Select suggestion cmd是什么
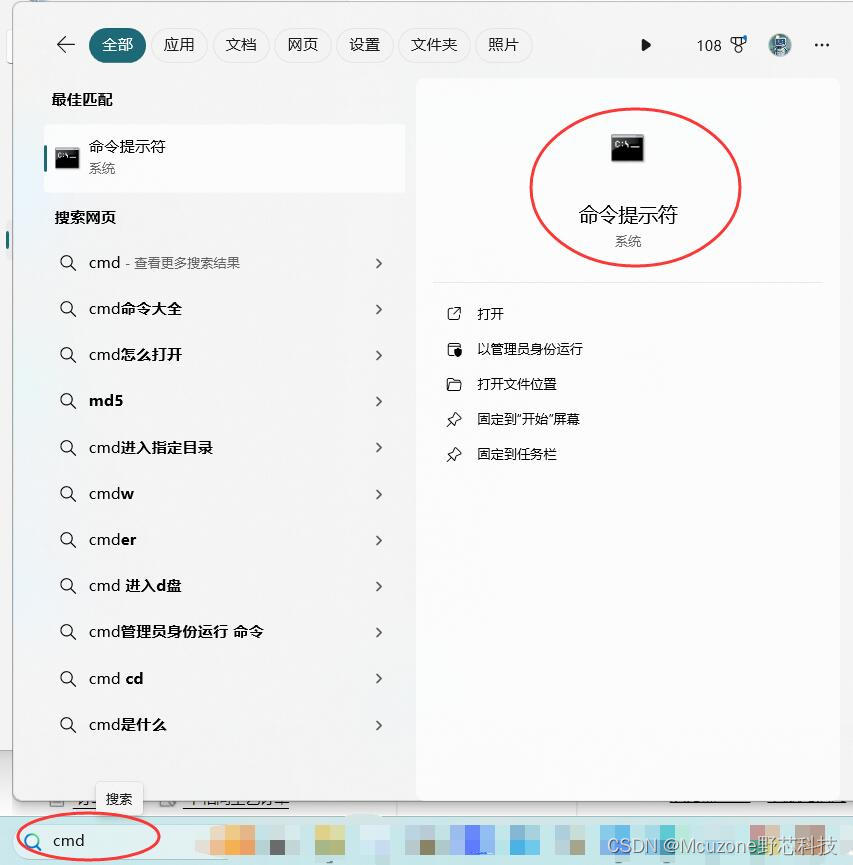The height and width of the screenshot is (865, 853). point(225,725)
